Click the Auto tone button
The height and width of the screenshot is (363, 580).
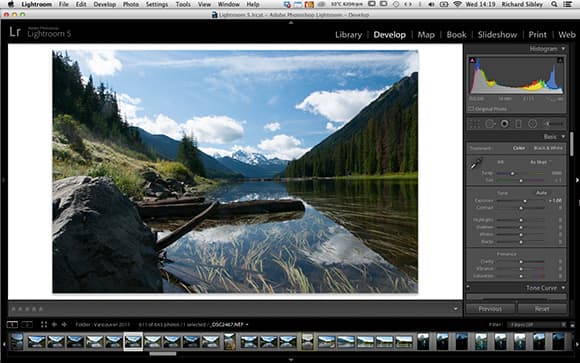[x=542, y=193]
